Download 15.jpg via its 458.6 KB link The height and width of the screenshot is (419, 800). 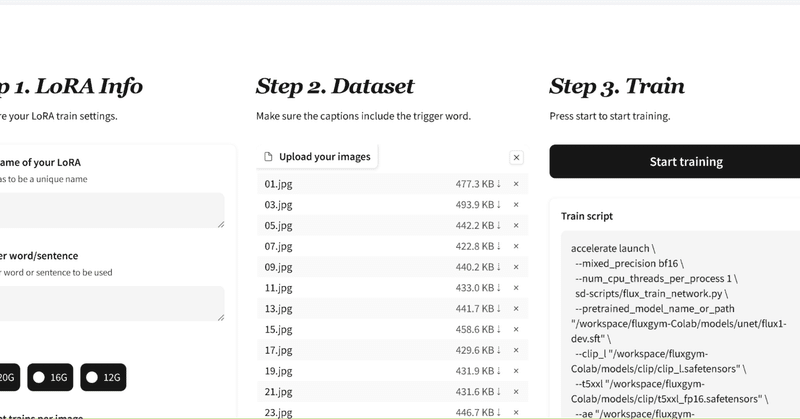(478, 329)
